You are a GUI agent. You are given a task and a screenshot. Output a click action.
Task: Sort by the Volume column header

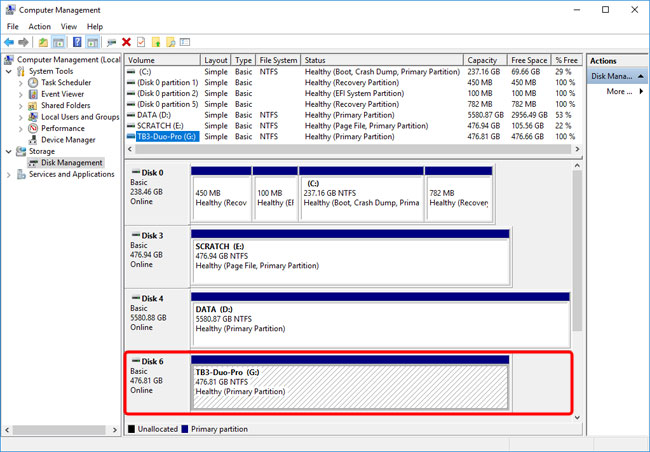click(162, 60)
